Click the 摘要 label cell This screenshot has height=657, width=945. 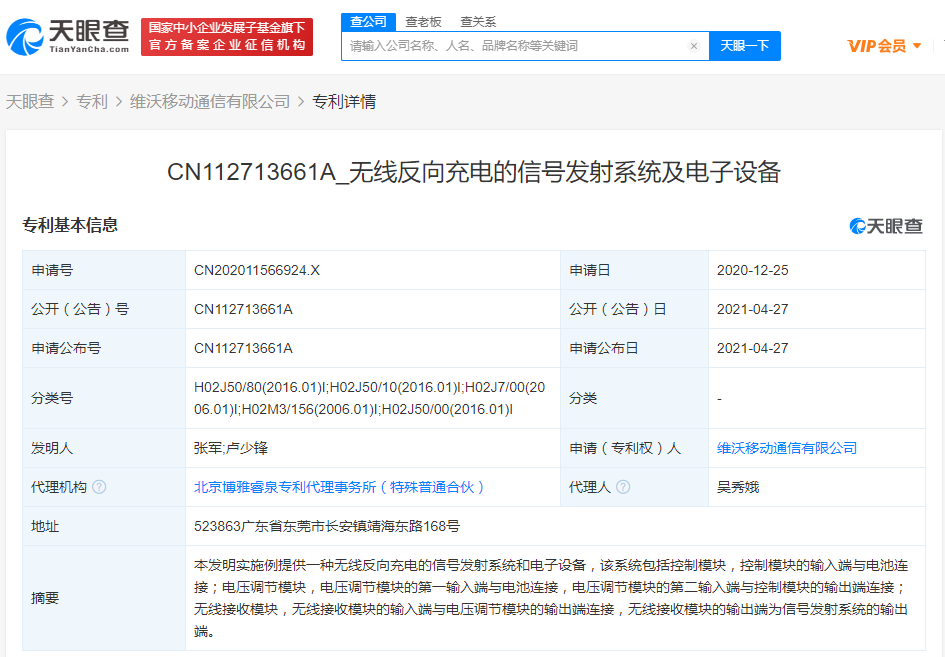click(104, 598)
